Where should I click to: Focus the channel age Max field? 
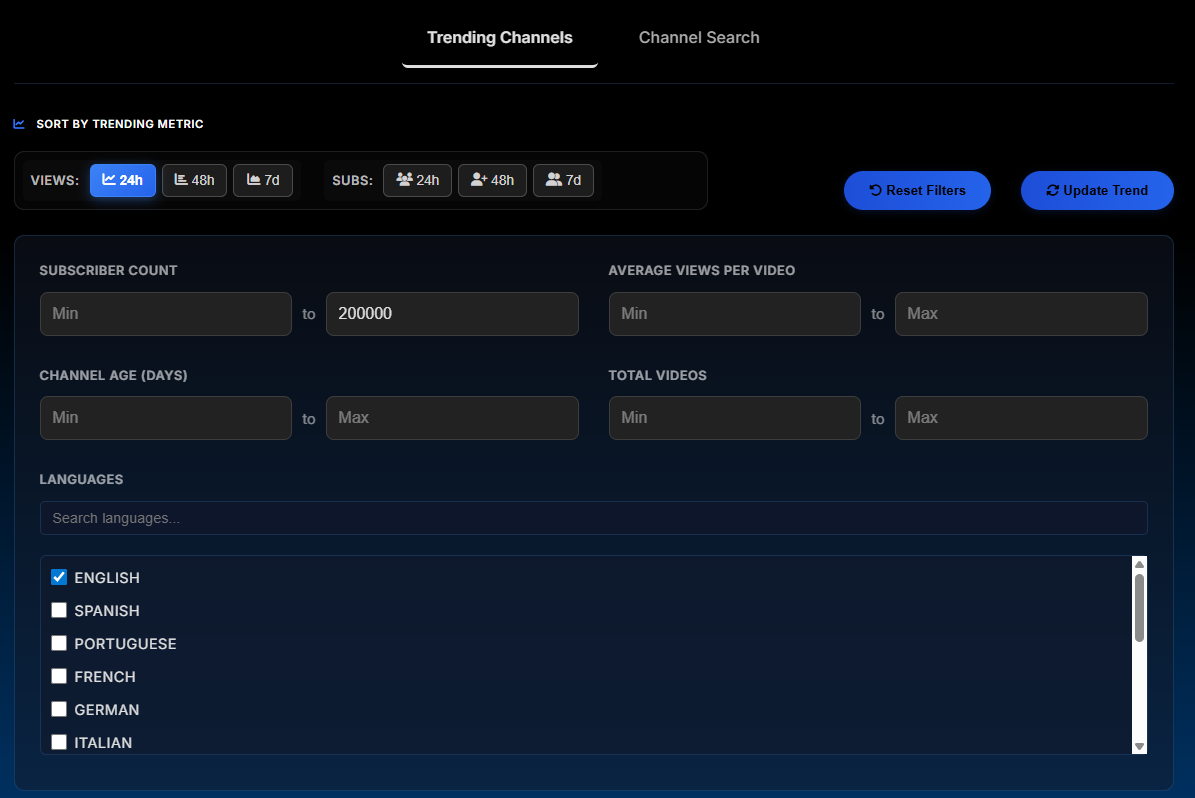452,418
